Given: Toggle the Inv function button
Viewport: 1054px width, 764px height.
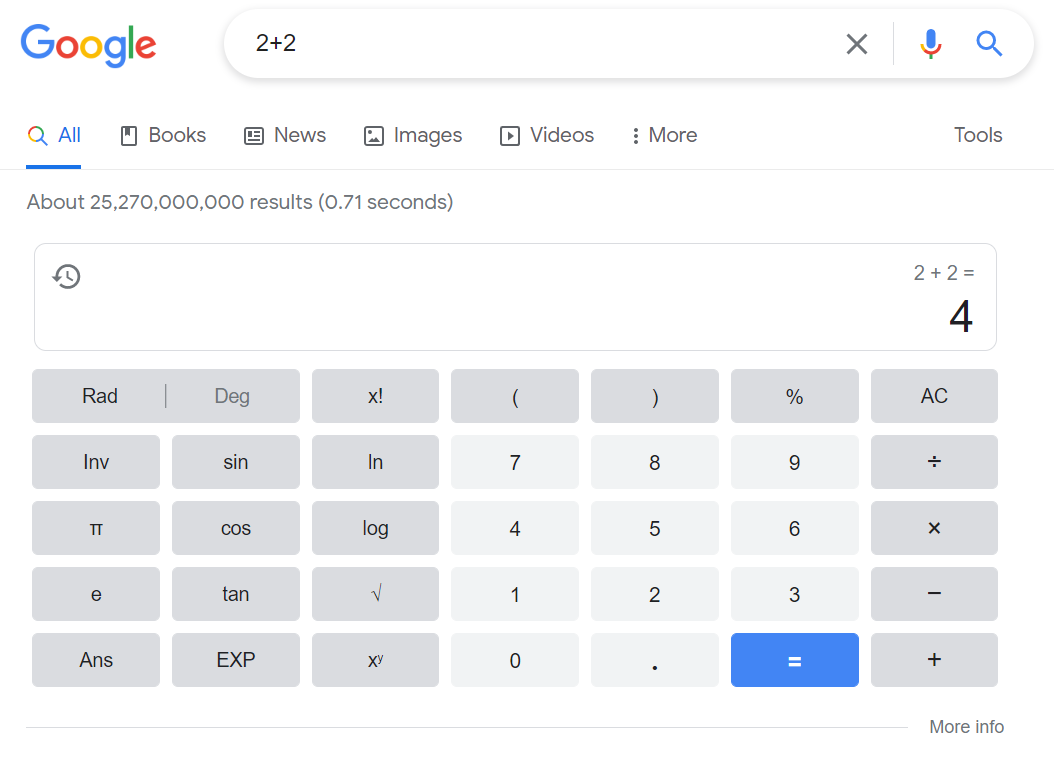Looking at the screenshot, I should tap(95, 462).
